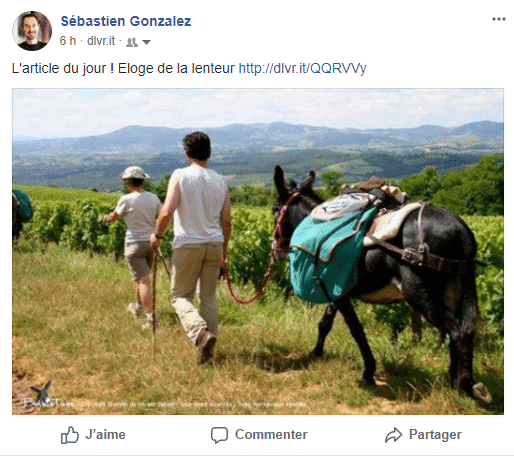Image resolution: width=514 pixels, height=456 pixels.
Task: Click the curved share arrow icon
Action: tap(394, 435)
